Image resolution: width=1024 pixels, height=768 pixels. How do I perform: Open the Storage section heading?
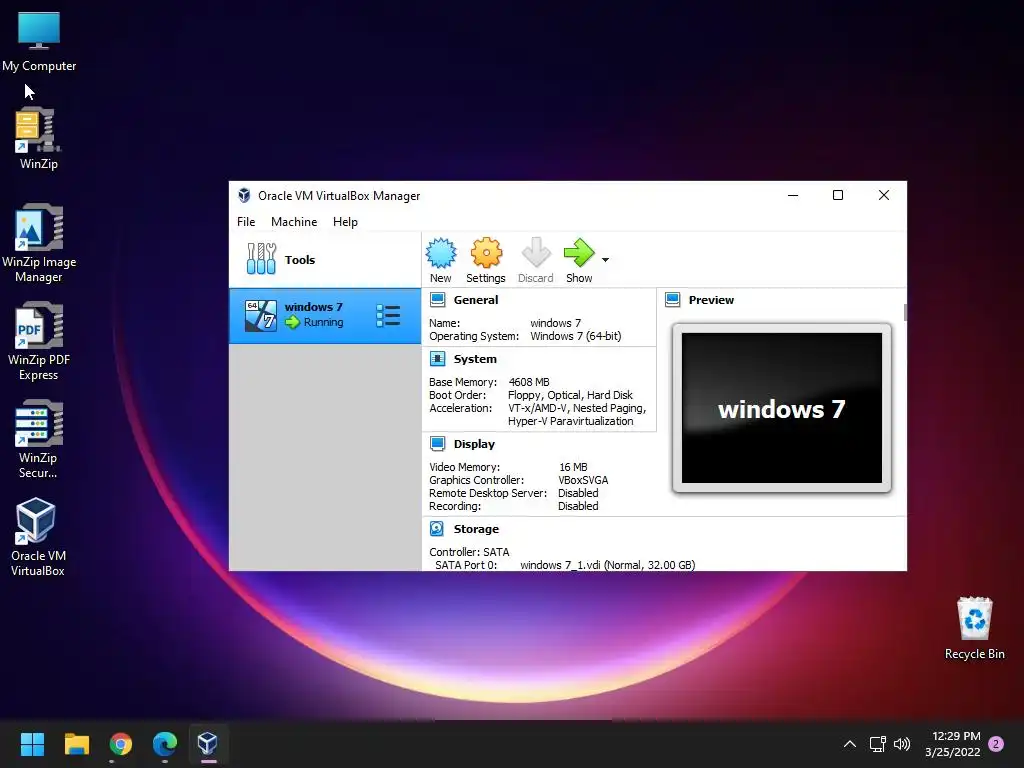point(476,528)
